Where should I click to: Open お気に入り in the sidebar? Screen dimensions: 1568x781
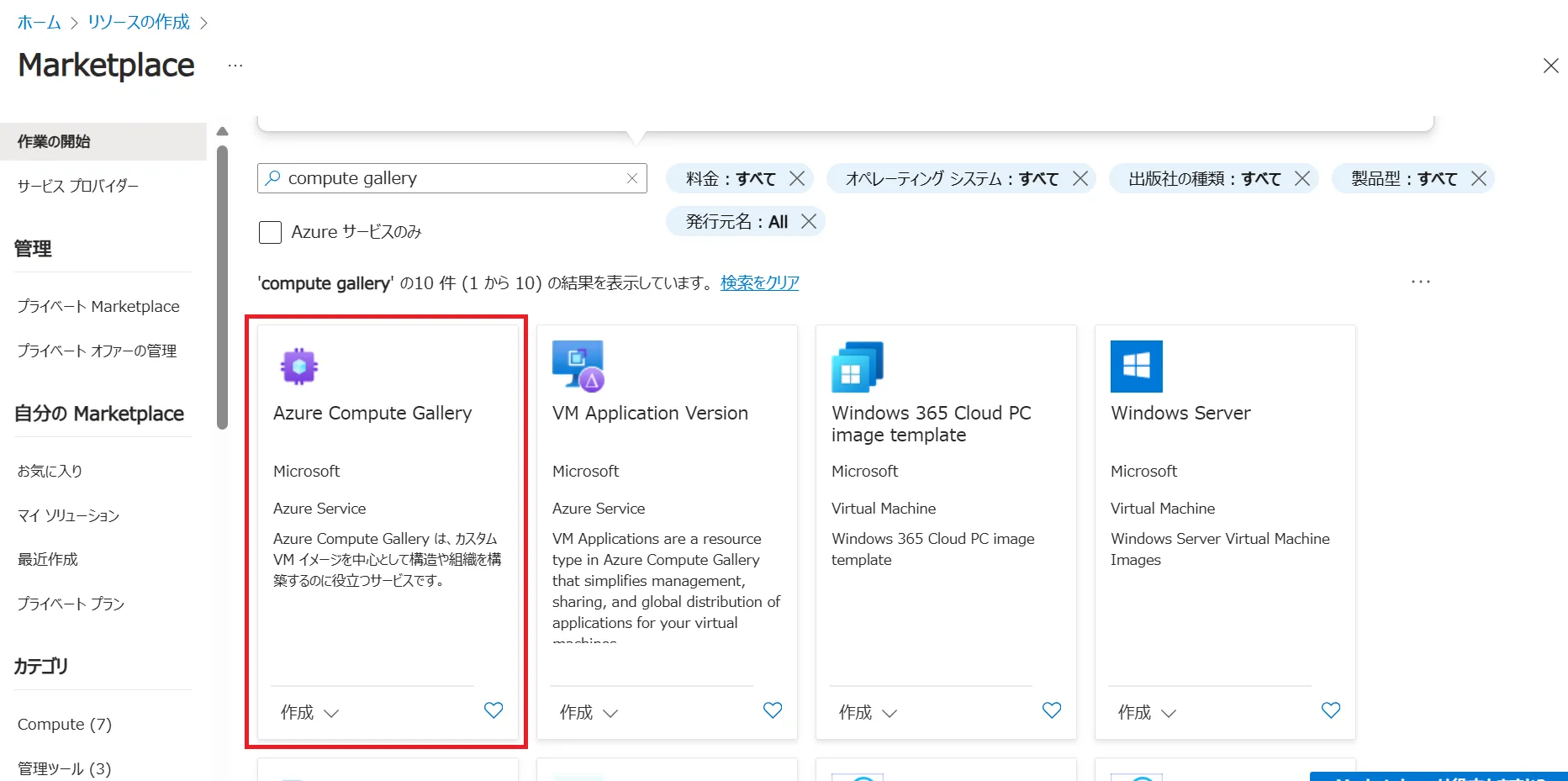[50, 471]
